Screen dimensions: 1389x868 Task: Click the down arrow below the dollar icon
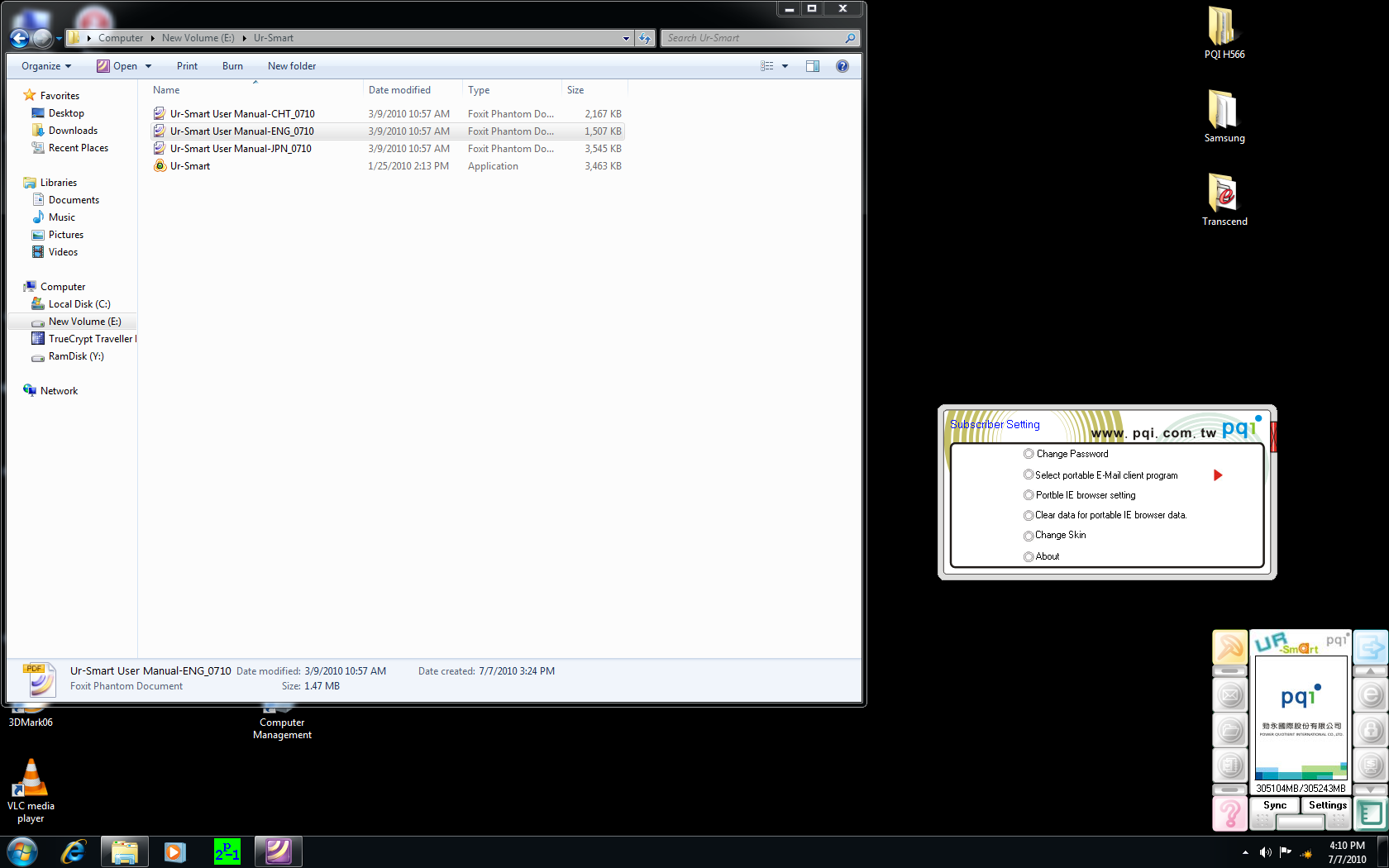pos(1370,789)
